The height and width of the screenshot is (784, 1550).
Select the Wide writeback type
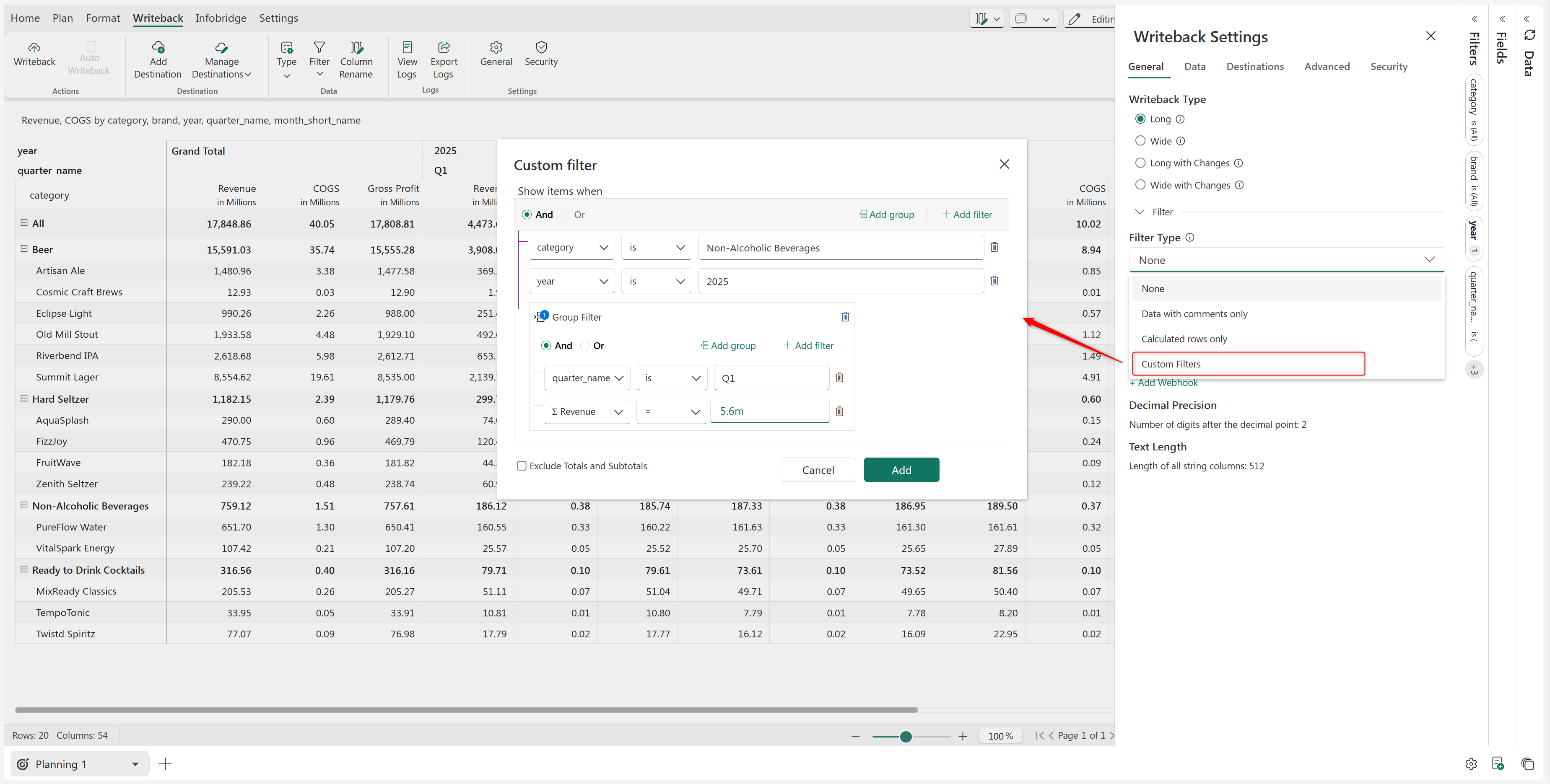[x=1140, y=141]
